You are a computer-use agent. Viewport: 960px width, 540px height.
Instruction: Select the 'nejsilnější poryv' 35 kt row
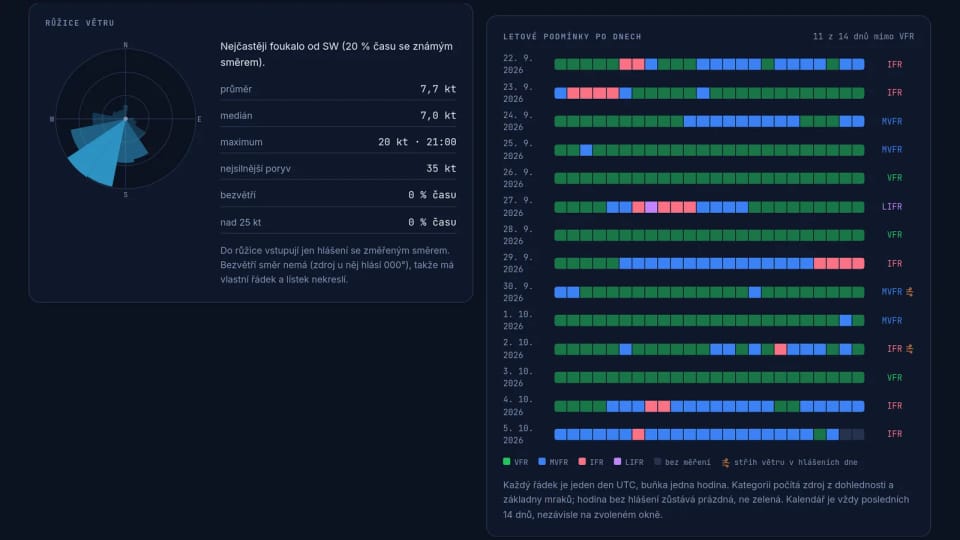[x=338, y=168]
